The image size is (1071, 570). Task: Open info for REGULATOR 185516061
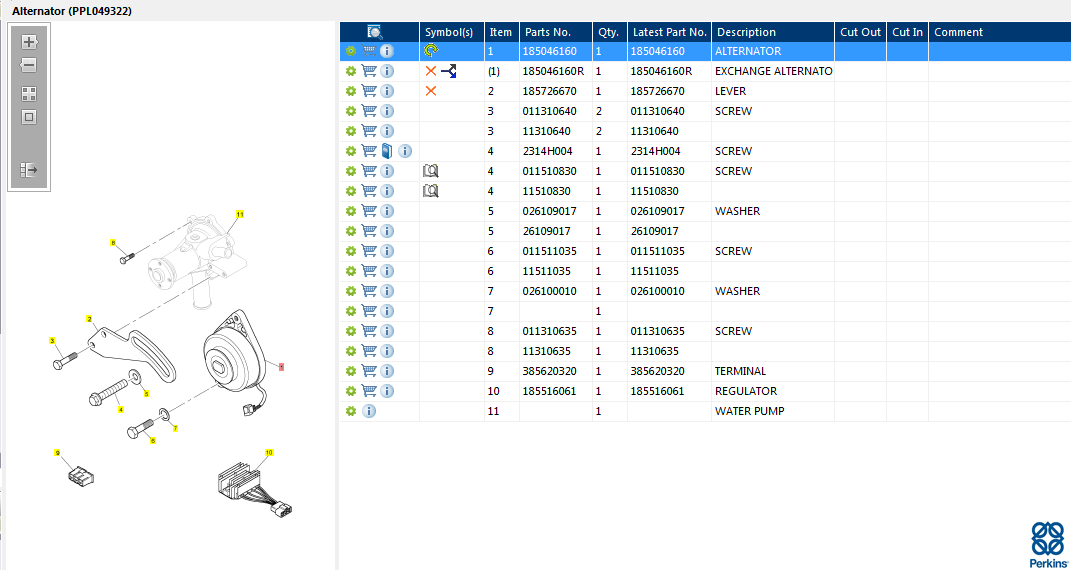click(387, 391)
